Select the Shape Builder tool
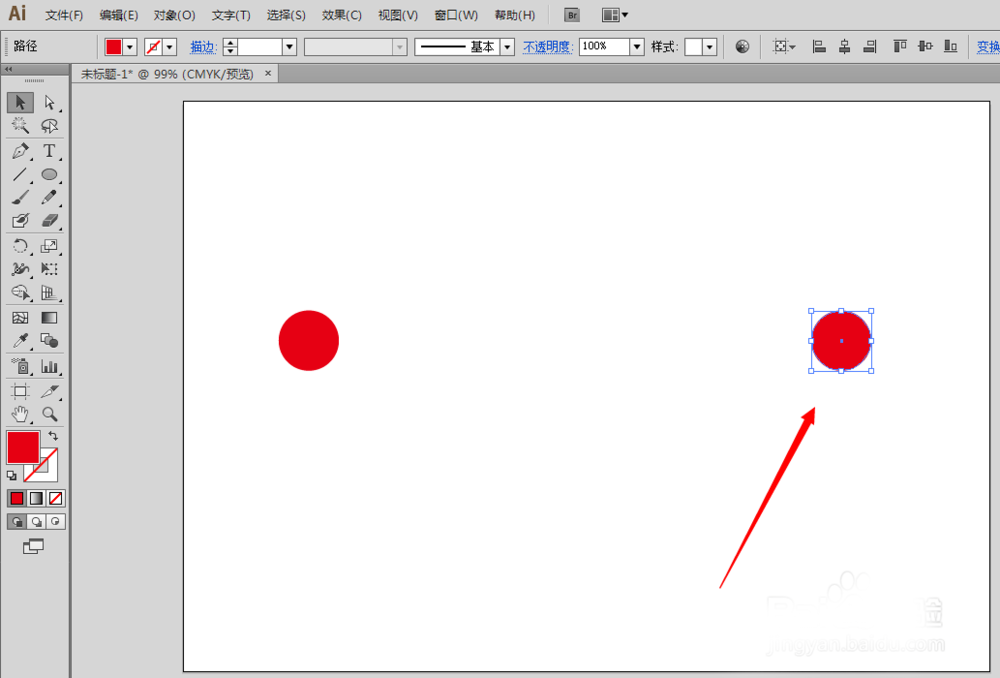 coord(20,293)
